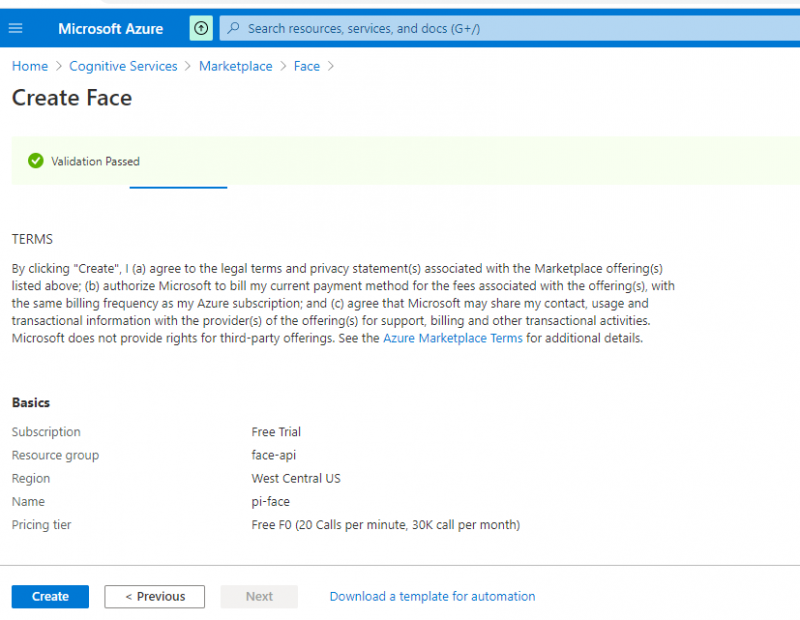Click the face-api resource group value
The image size is (800, 620).
coord(275,455)
